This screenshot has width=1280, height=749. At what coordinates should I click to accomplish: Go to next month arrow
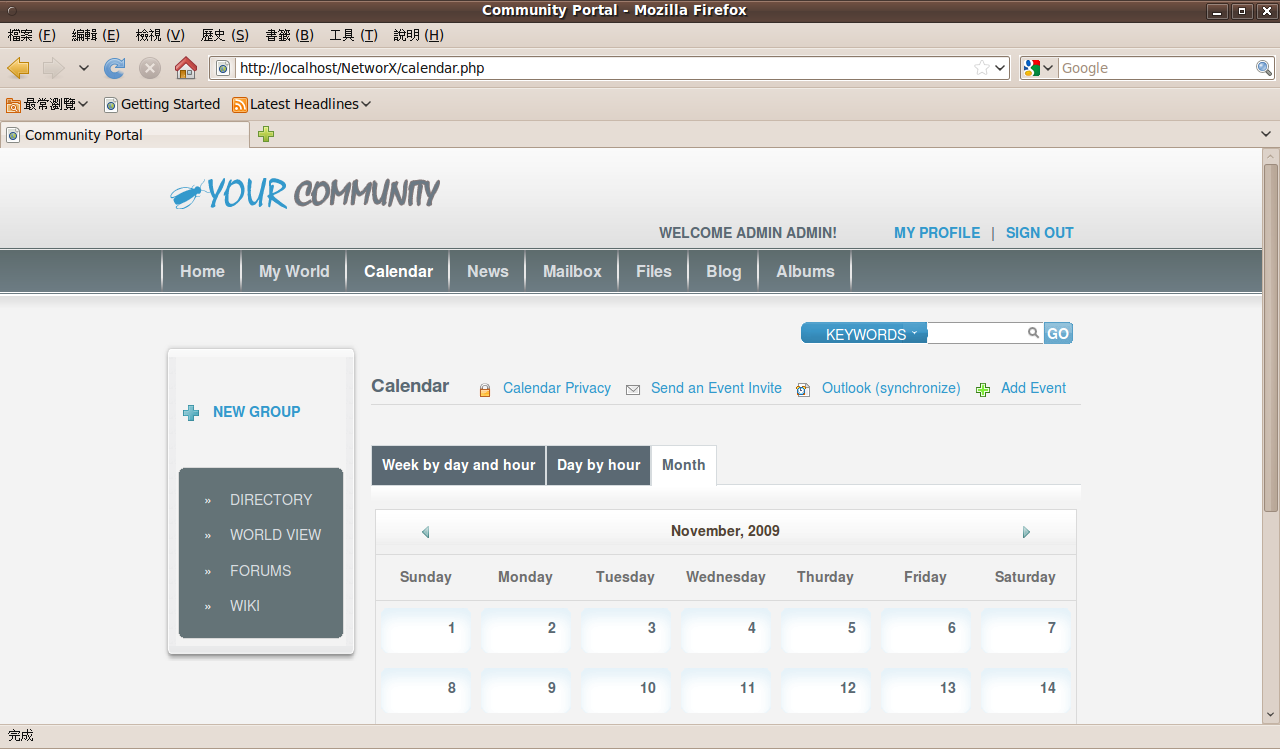click(1026, 532)
